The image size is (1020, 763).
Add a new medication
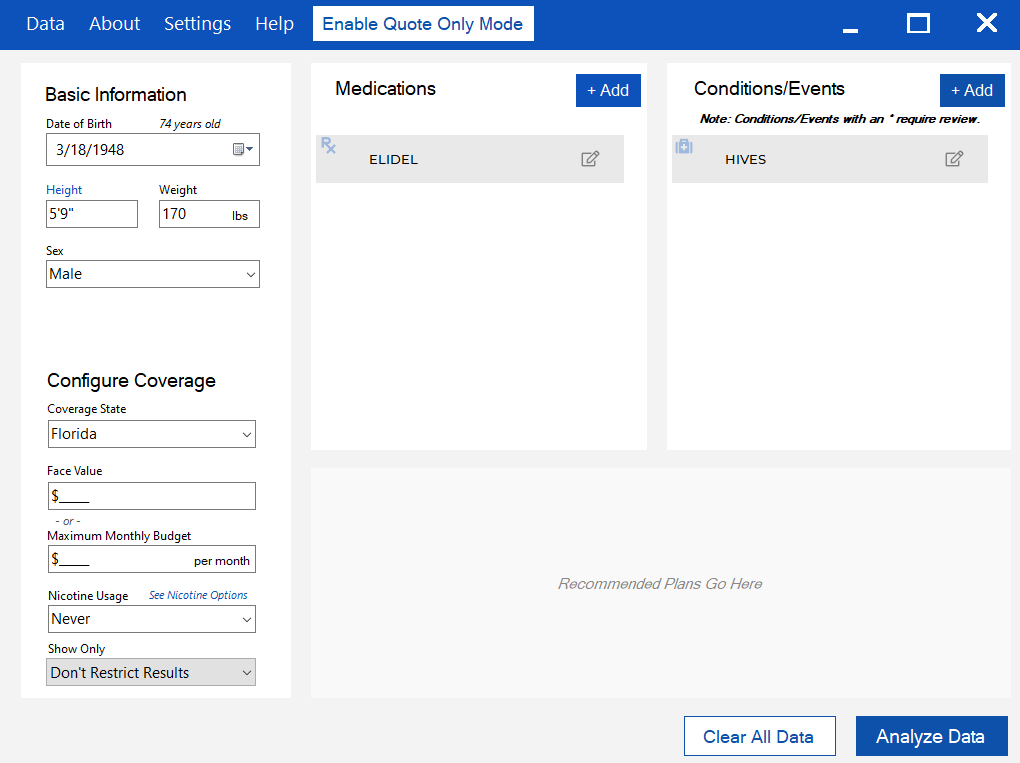click(608, 90)
